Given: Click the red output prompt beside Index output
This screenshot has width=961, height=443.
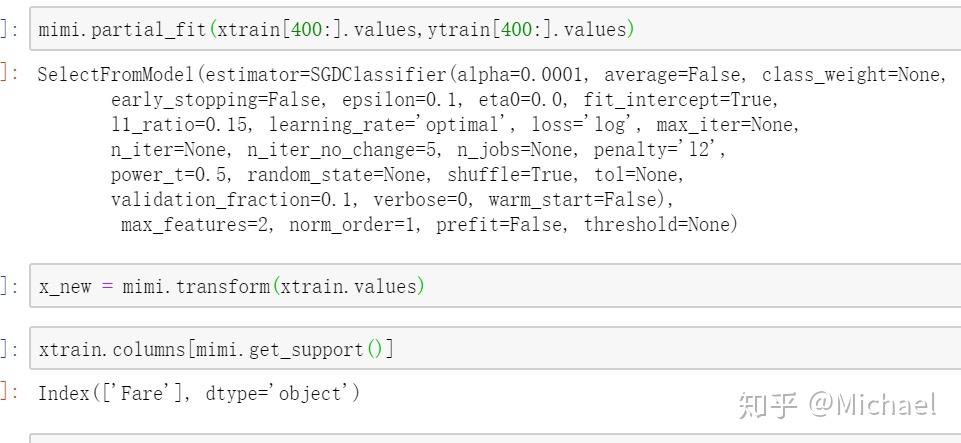Looking at the screenshot, I should tap(8, 393).
